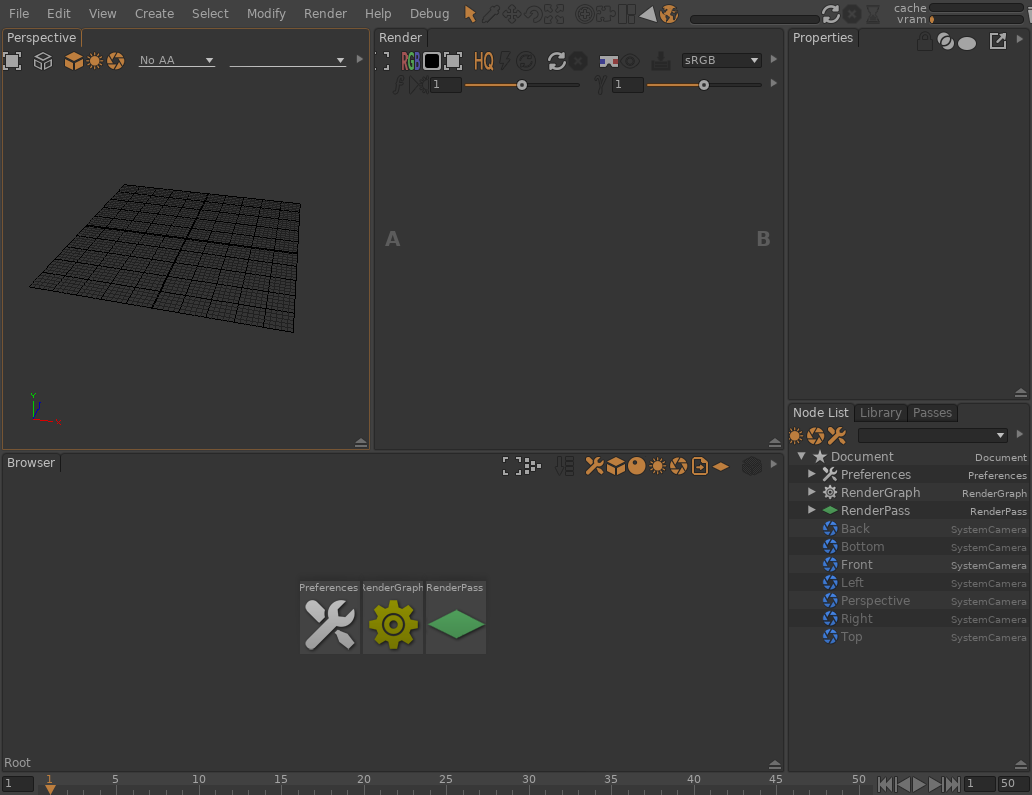This screenshot has height=795, width=1032.
Task: Click the wireframe cube icon in Perspective toolbar
Action: tap(43, 61)
